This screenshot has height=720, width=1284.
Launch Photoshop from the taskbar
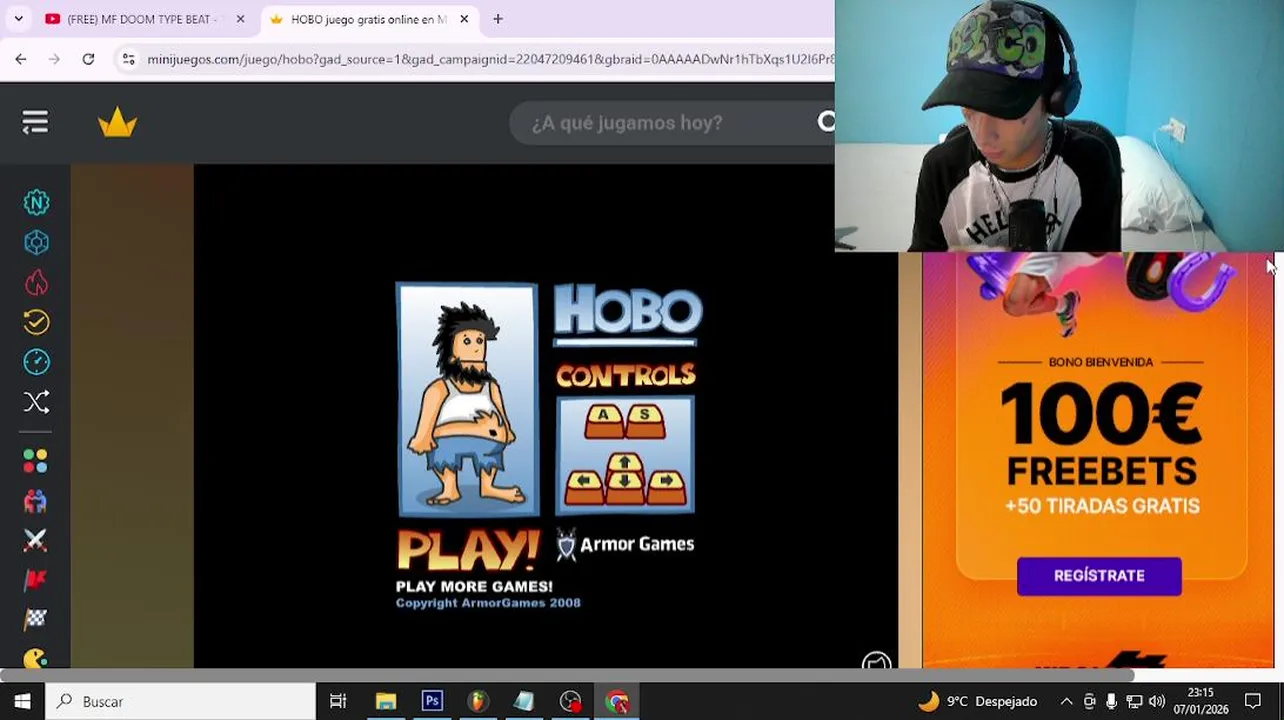(x=432, y=701)
